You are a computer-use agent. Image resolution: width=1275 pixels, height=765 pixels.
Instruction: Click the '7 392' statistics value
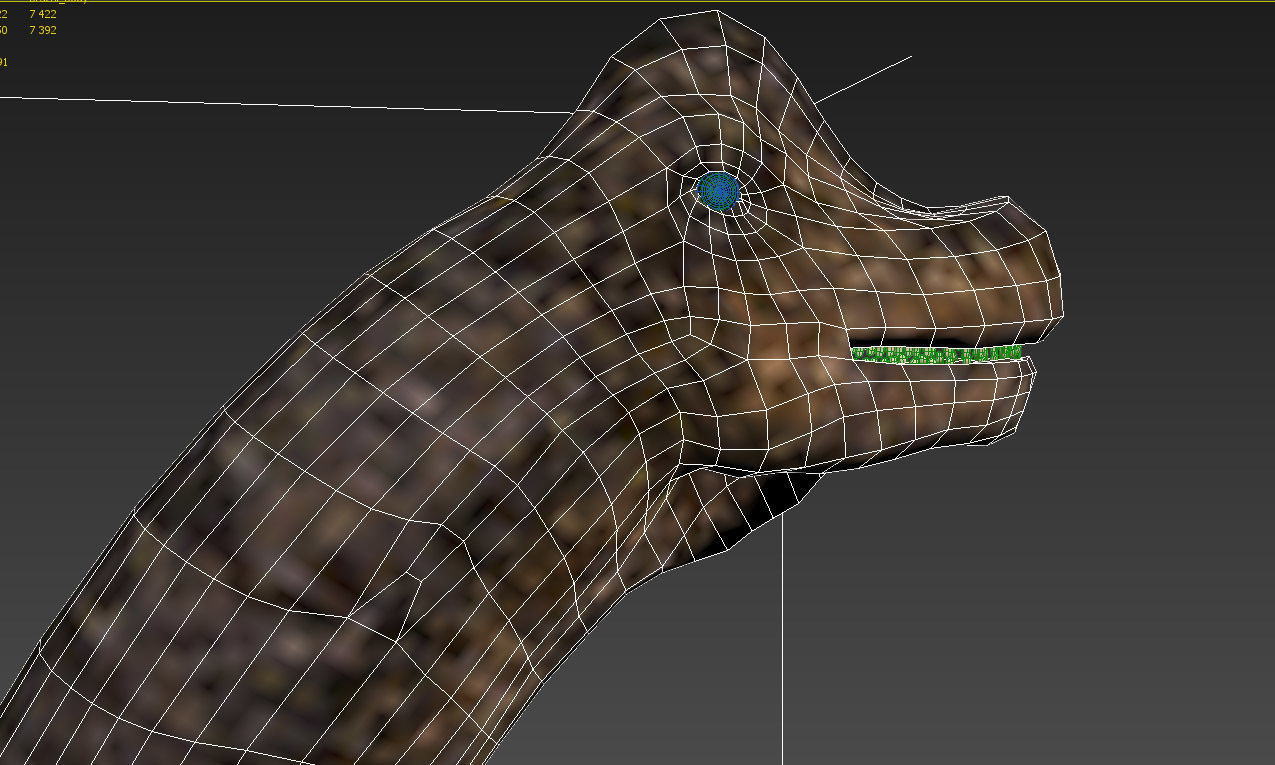43,30
